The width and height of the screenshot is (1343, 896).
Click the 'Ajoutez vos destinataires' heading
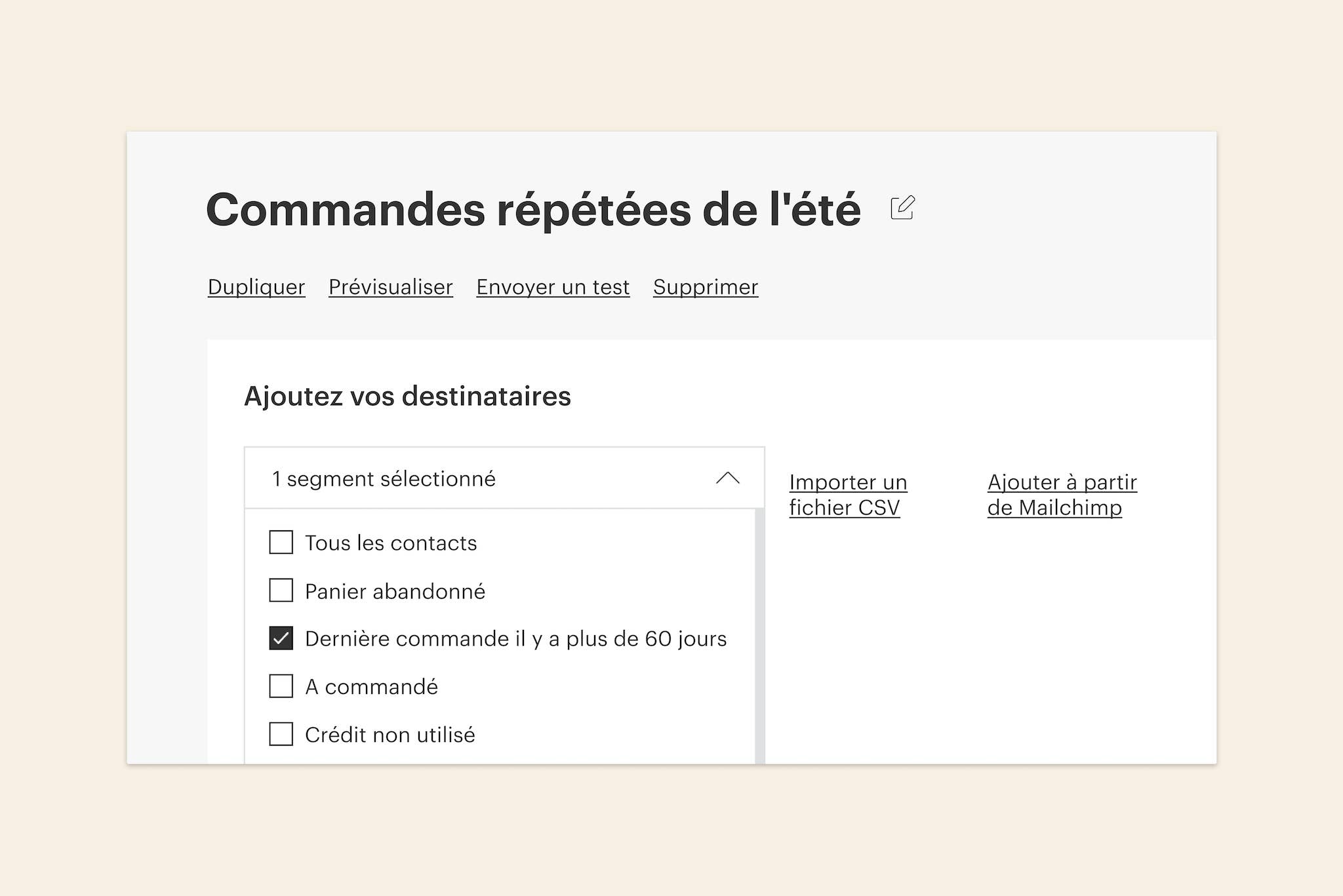point(407,397)
